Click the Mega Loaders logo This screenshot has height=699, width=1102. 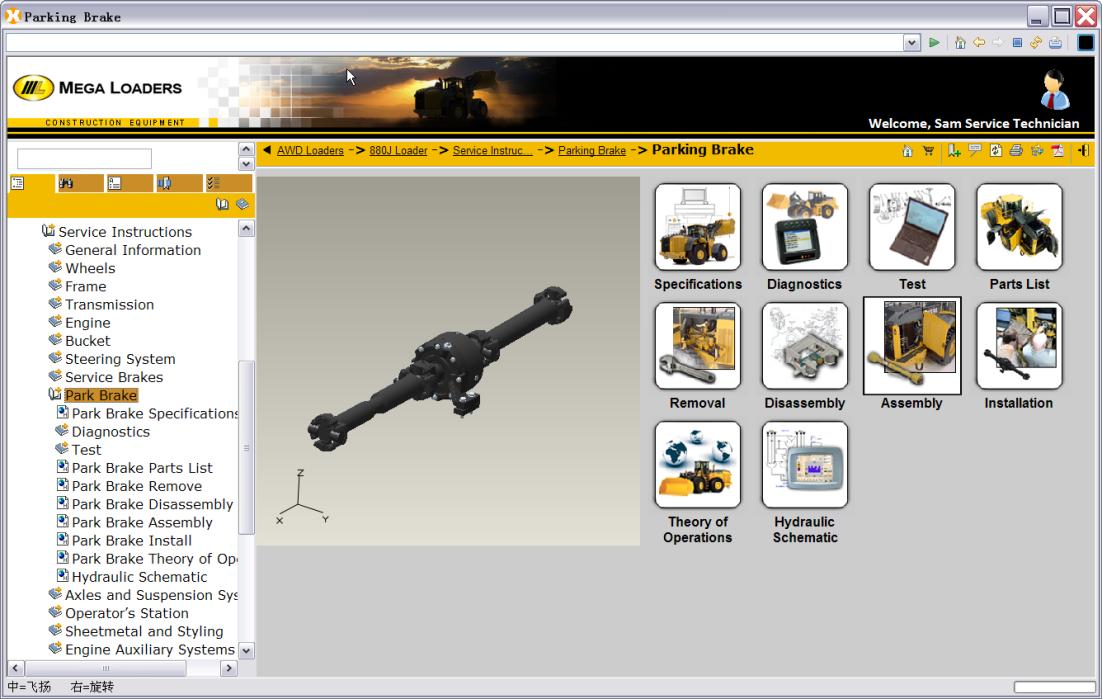coord(98,89)
